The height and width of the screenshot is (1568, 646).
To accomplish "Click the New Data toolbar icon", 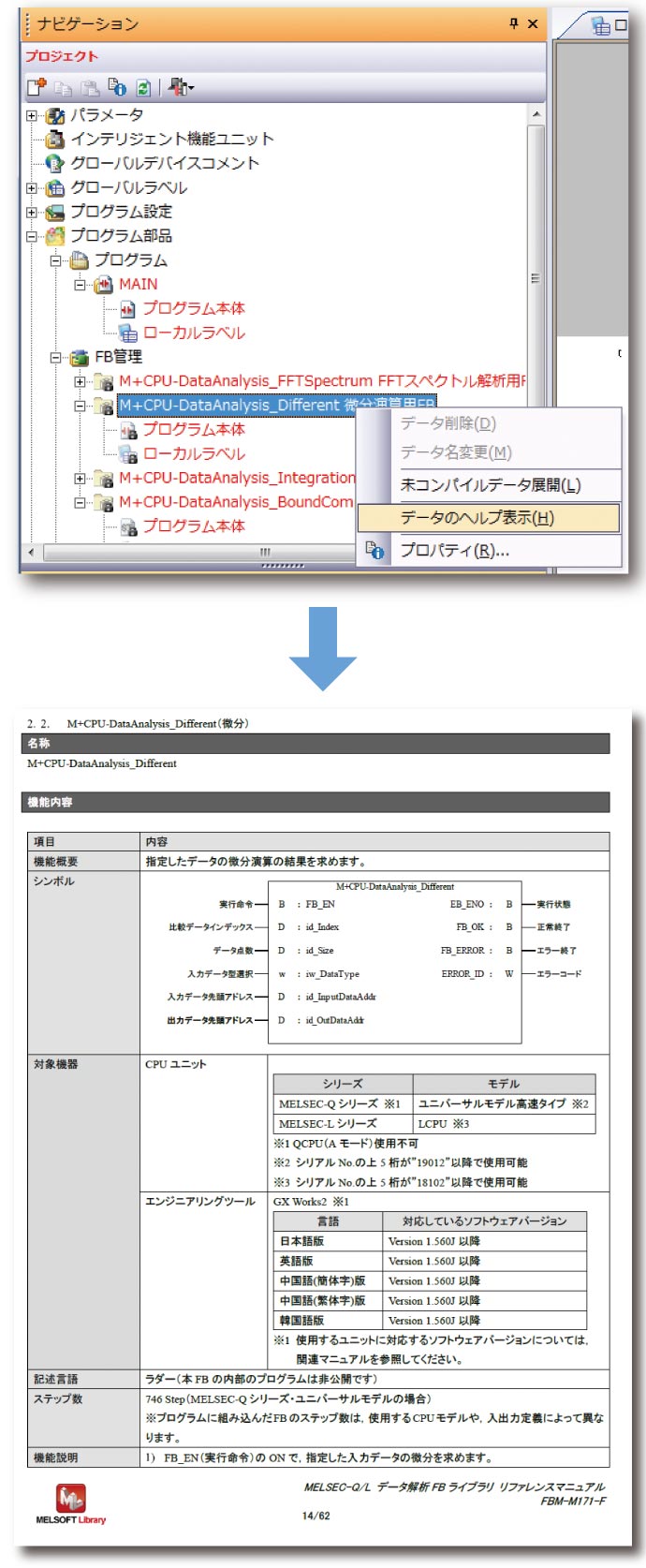I will [36, 88].
